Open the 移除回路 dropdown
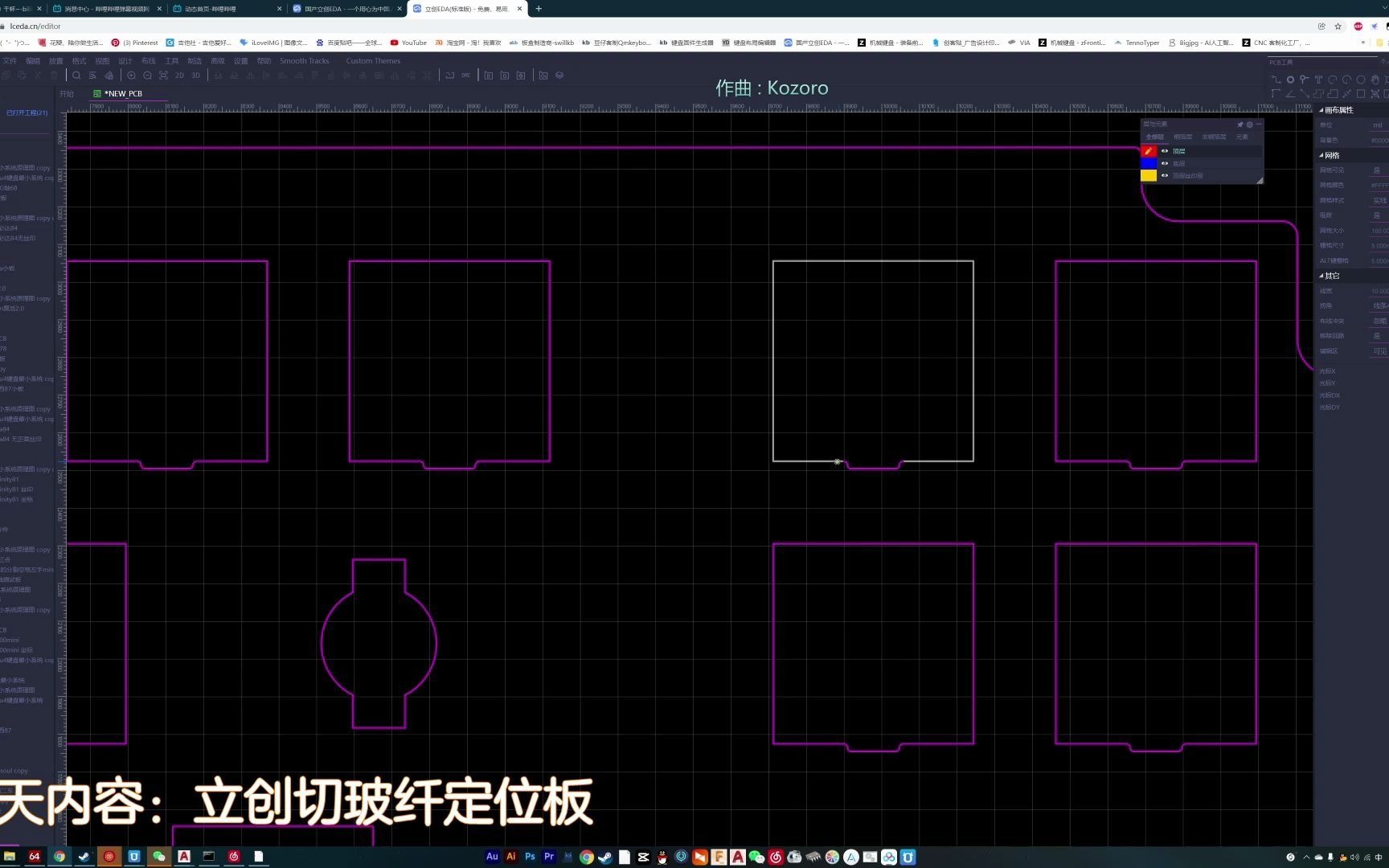The height and width of the screenshot is (868, 1389). (x=1379, y=336)
